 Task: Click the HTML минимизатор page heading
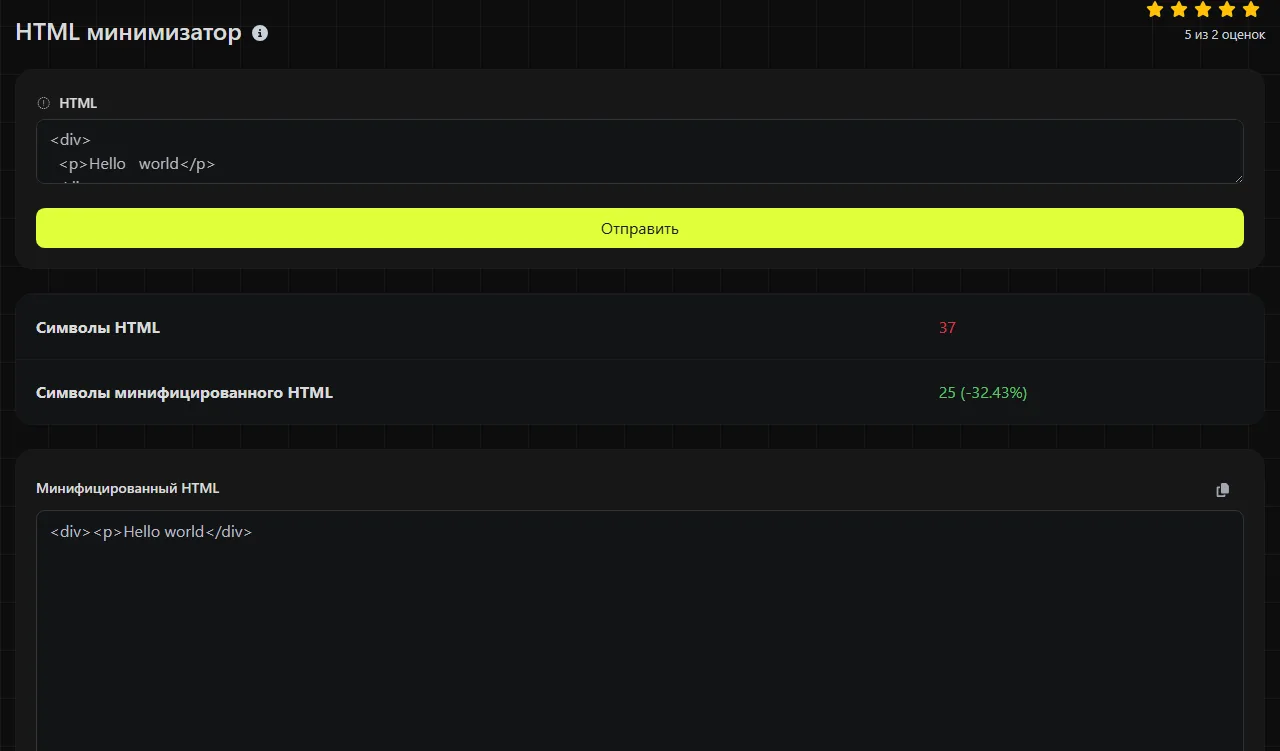tap(128, 33)
